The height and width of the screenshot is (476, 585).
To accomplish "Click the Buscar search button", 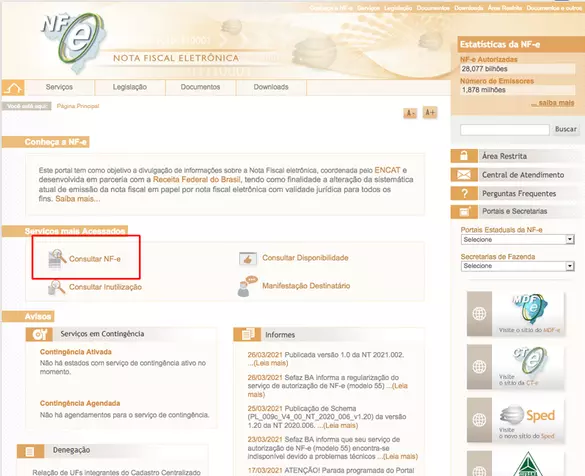I will pos(566,129).
